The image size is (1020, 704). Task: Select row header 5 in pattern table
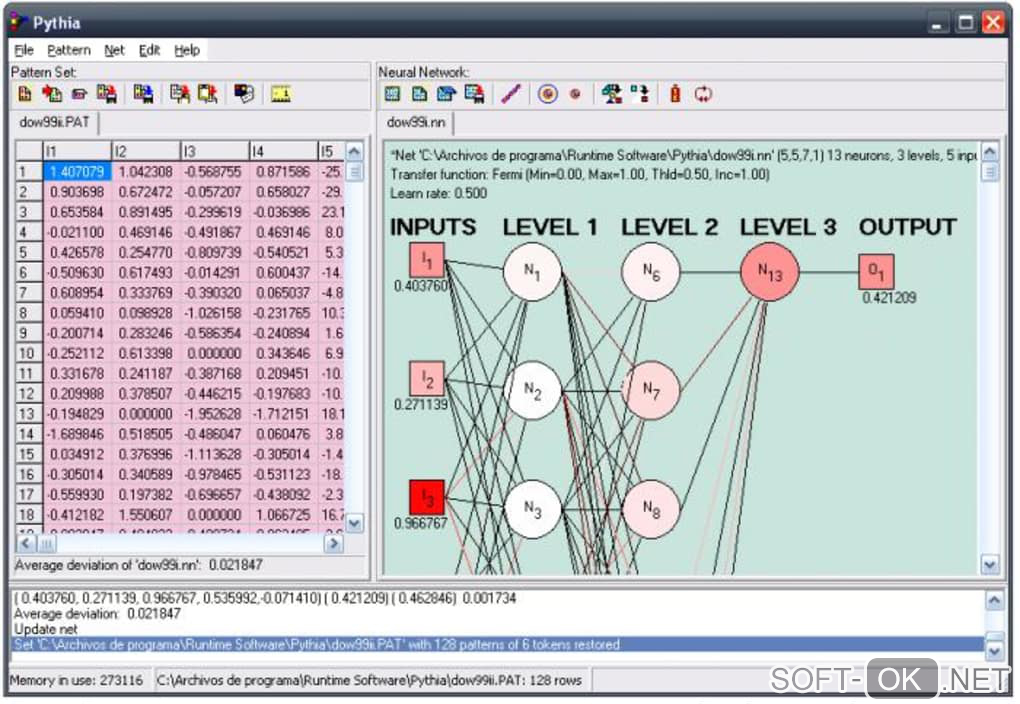29,252
